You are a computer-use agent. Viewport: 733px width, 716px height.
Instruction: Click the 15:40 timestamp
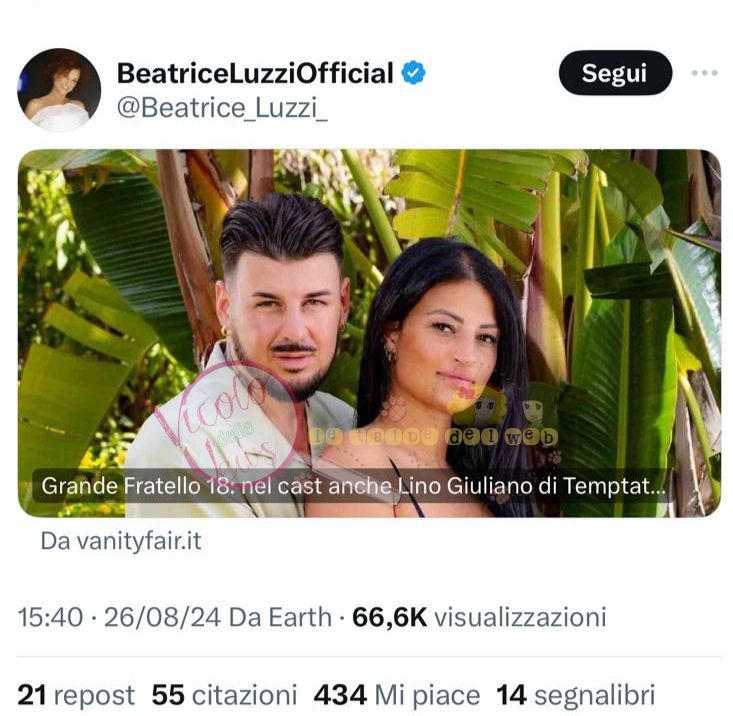tap(50, 617)
